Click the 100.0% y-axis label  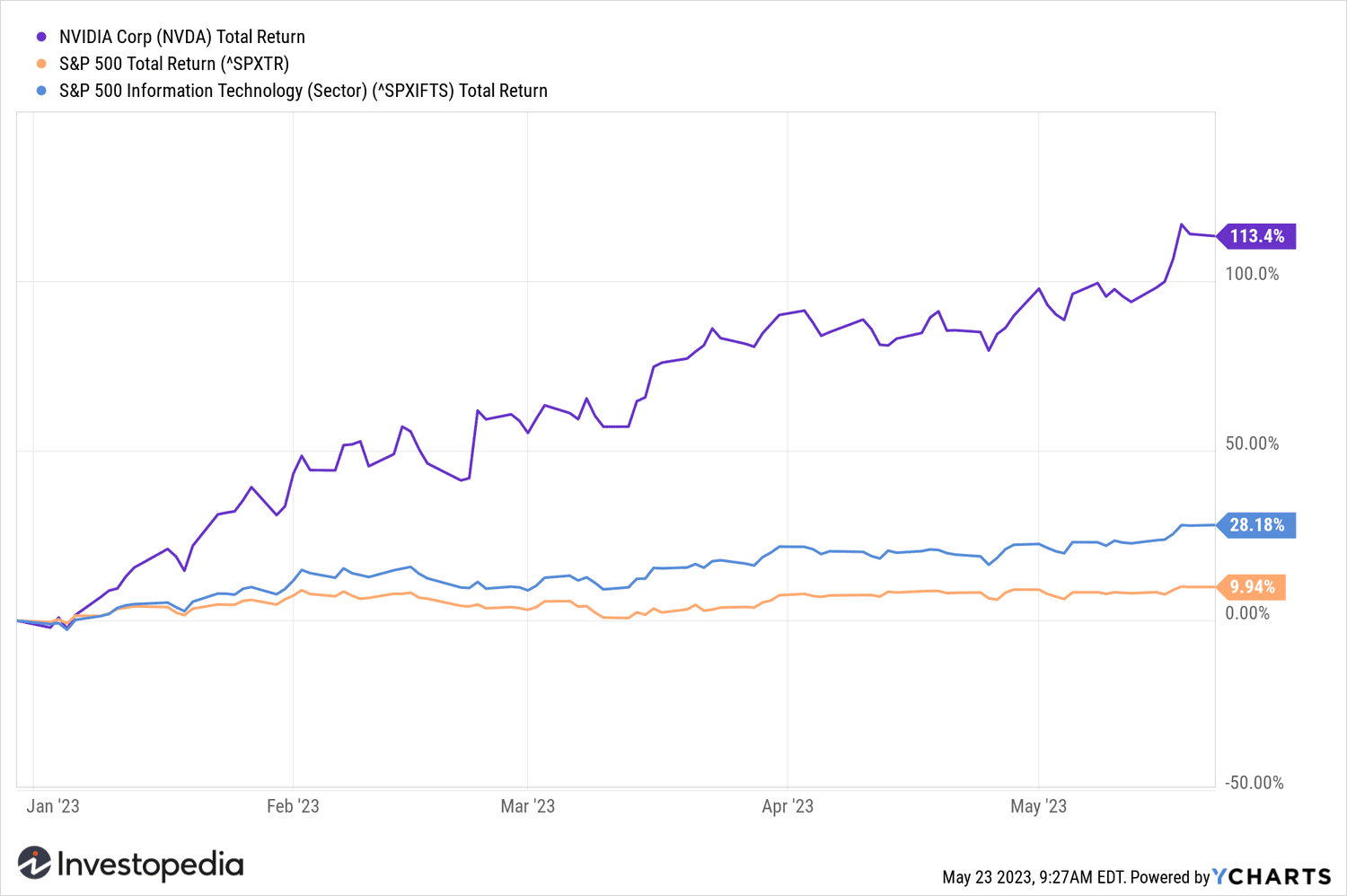[x=1252, y=274]
